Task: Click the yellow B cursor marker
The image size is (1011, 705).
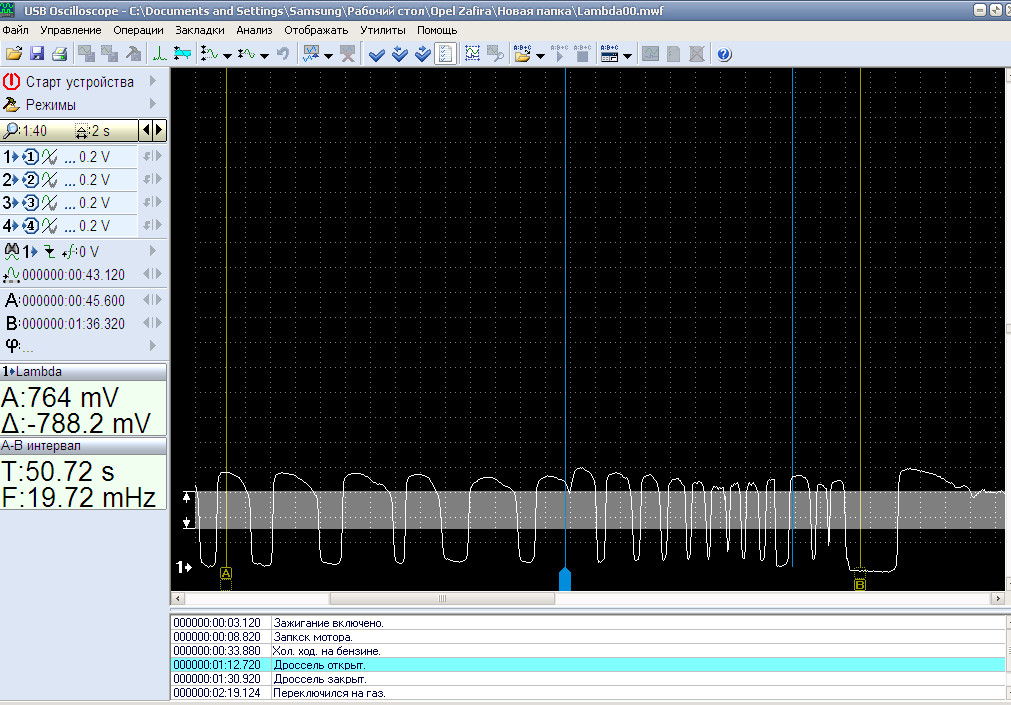Action: (859, 584)
